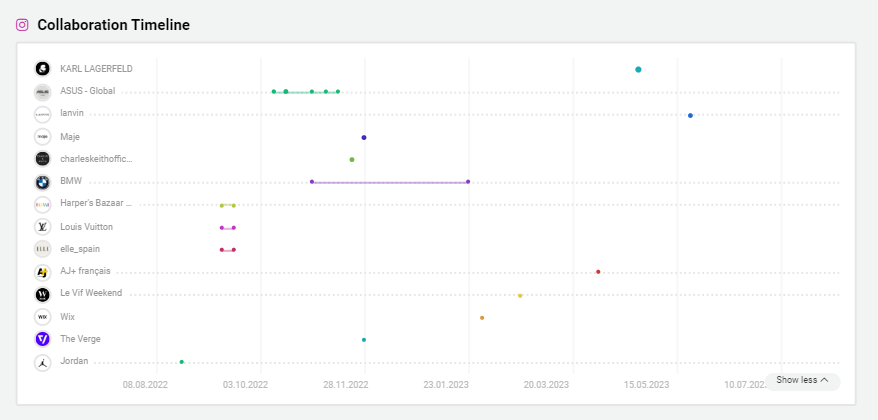Click the Louis Vuitton brand name
Image resolution: width=878 pixels, height=420 pixels.
point(86,227)
